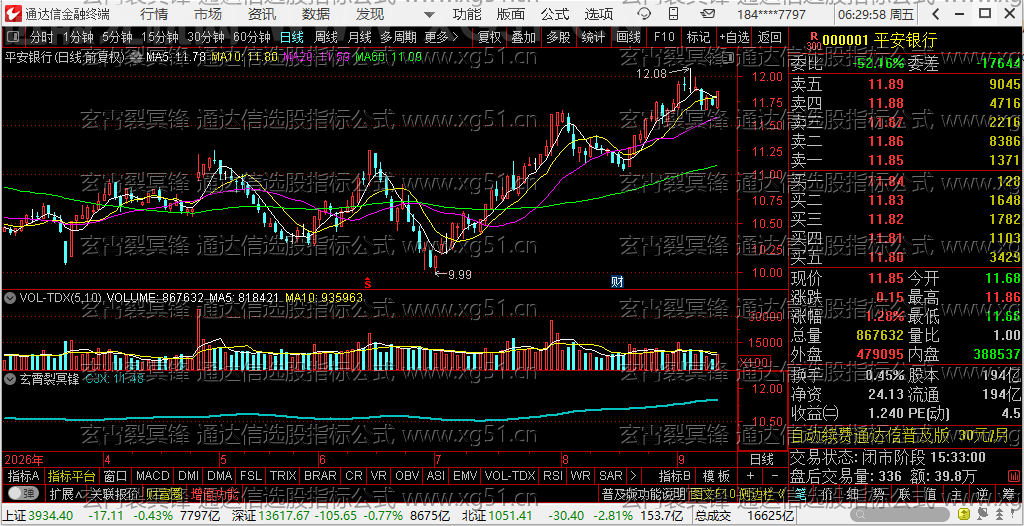Expand 玄霄裂冥锋 indicator dropdown arrow
The width and height of the screenshot is (1024, 526).
(10, 378)
